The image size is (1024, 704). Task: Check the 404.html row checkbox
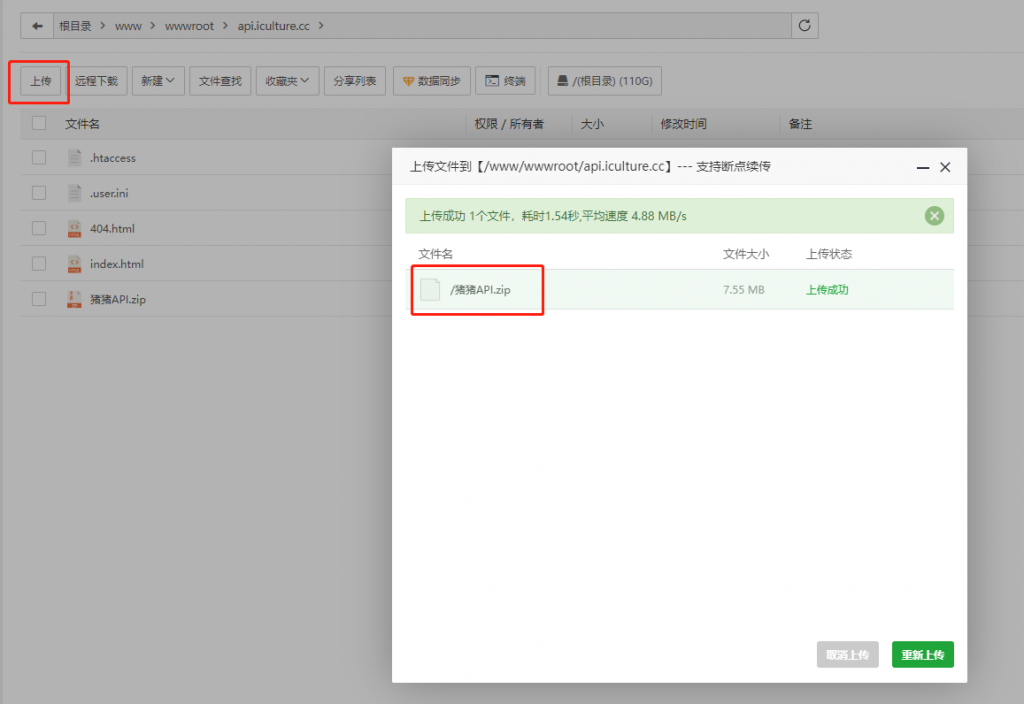point(39,228)
